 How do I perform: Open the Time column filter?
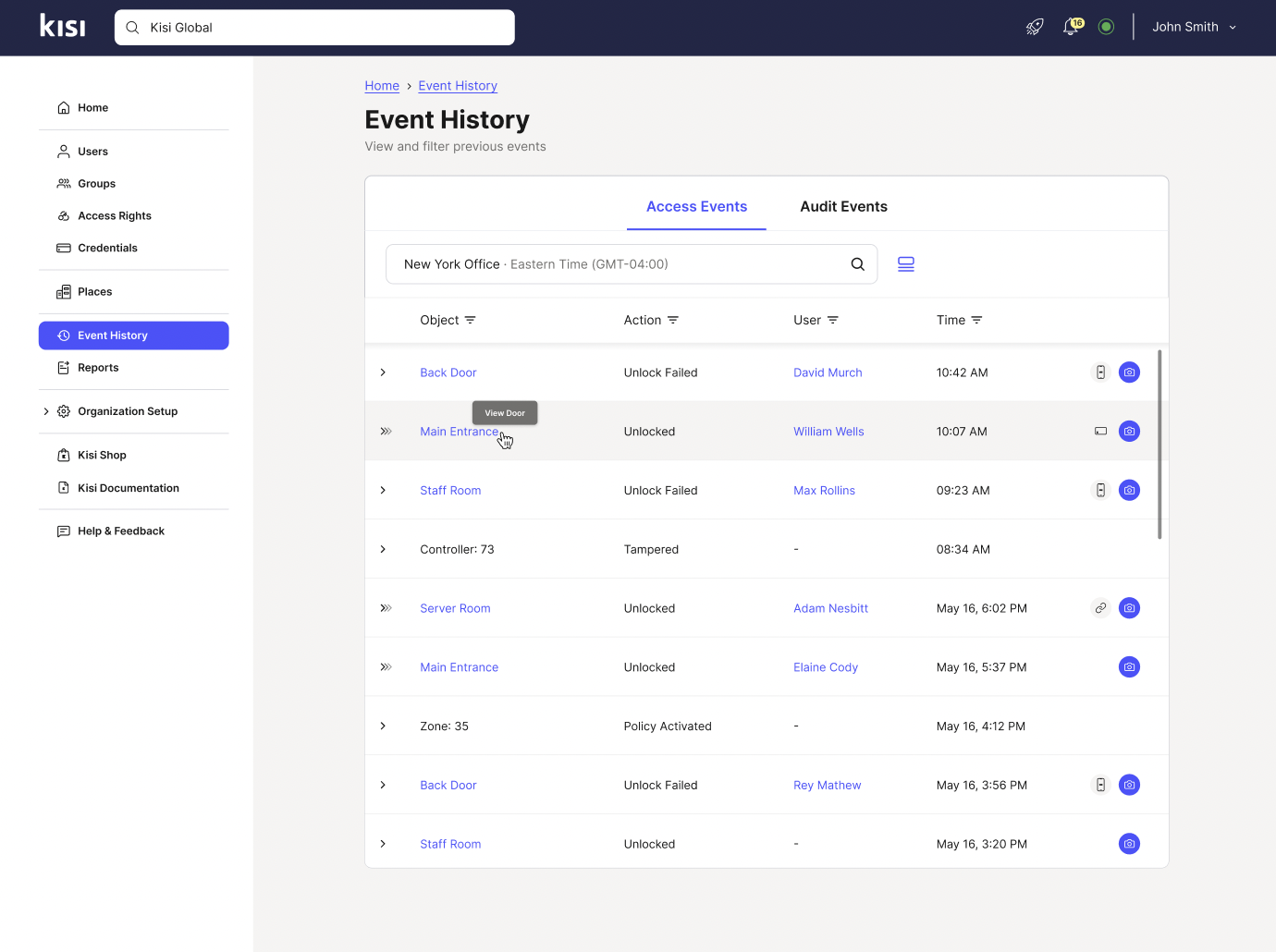tap(976, 320)
